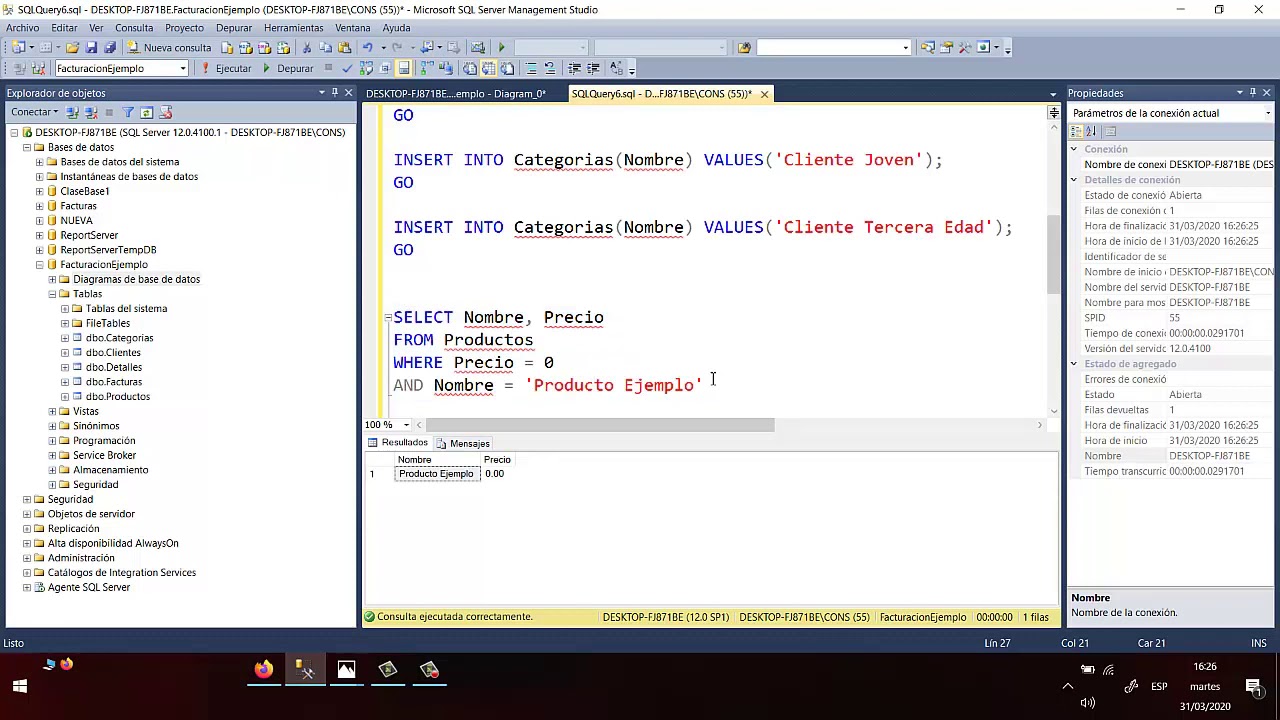Open the Herramientas menu

(x=293, y=28)
